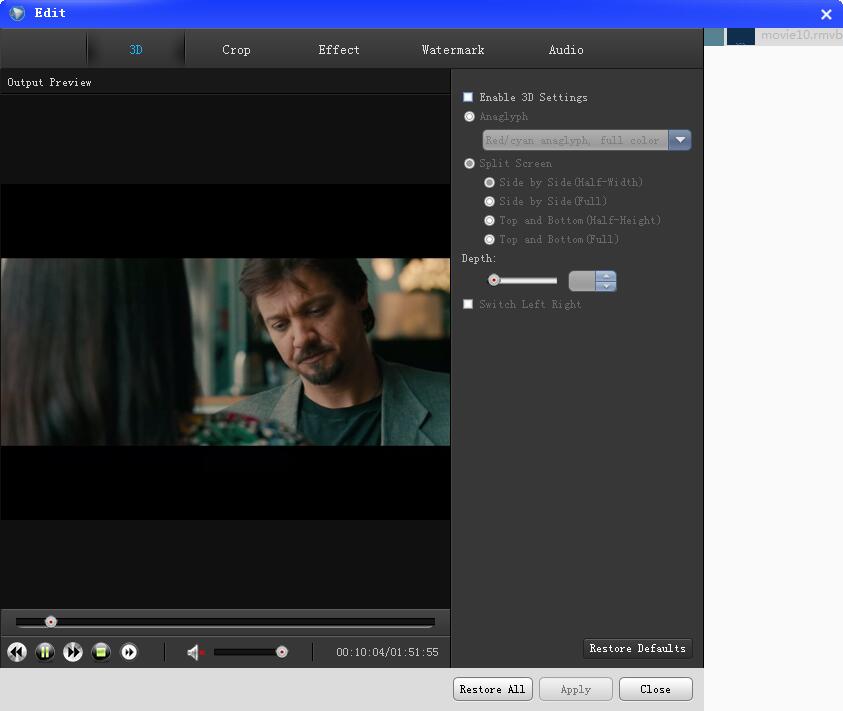Click the Edit window app icon
The height and width of the screenshot is (711, 843).
tap(17, 13)
